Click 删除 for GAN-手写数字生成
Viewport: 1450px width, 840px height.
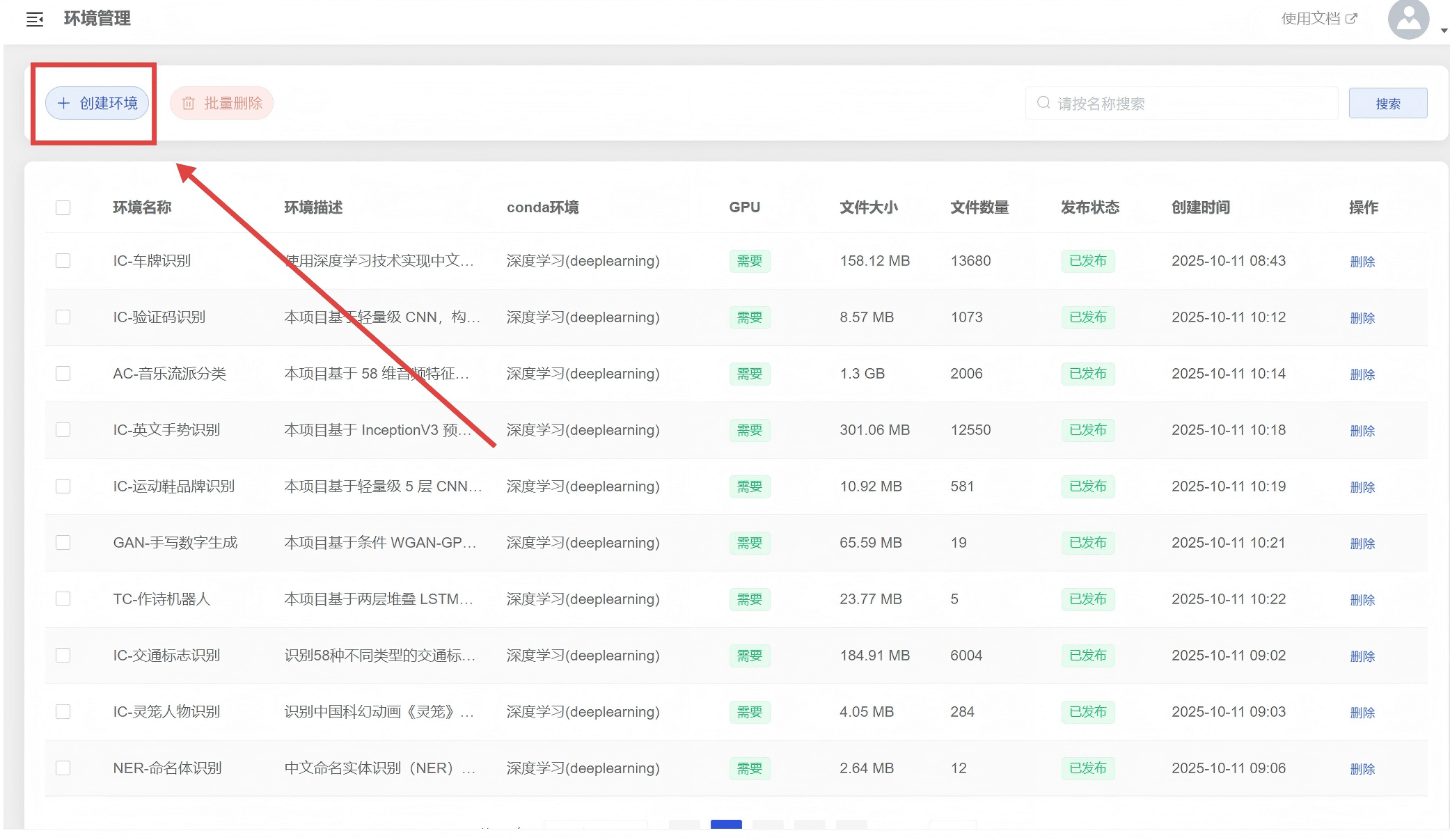pyautogui.click(x=1362, y=544)
